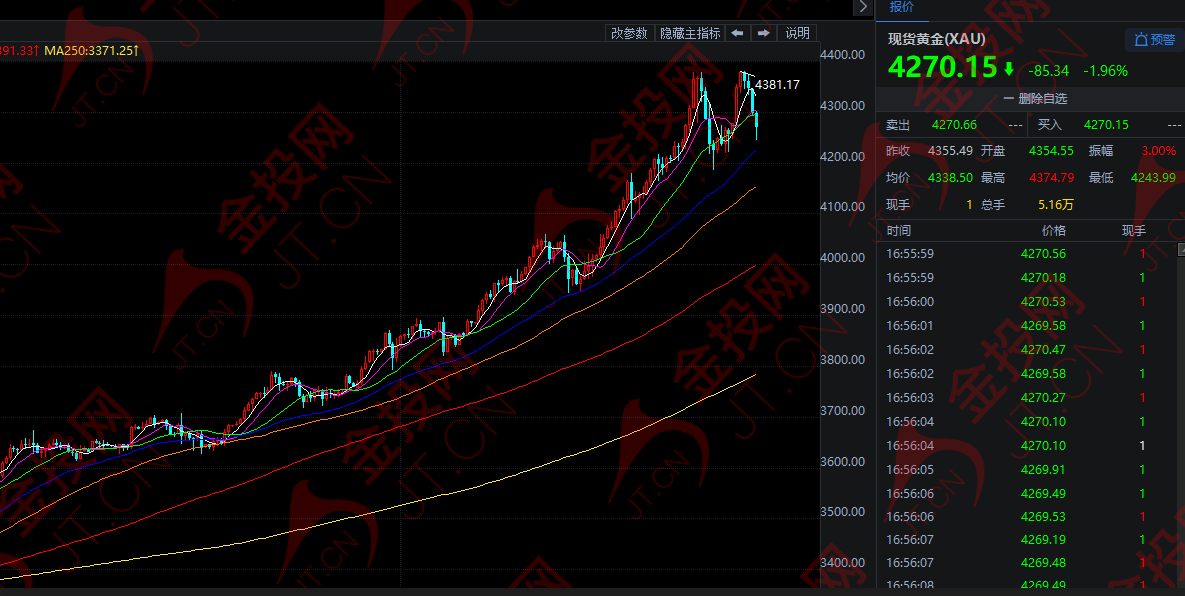Click the large 4270.15 latest price
The height and width of the screenshot is (596, 1185).
pos(942,68)
